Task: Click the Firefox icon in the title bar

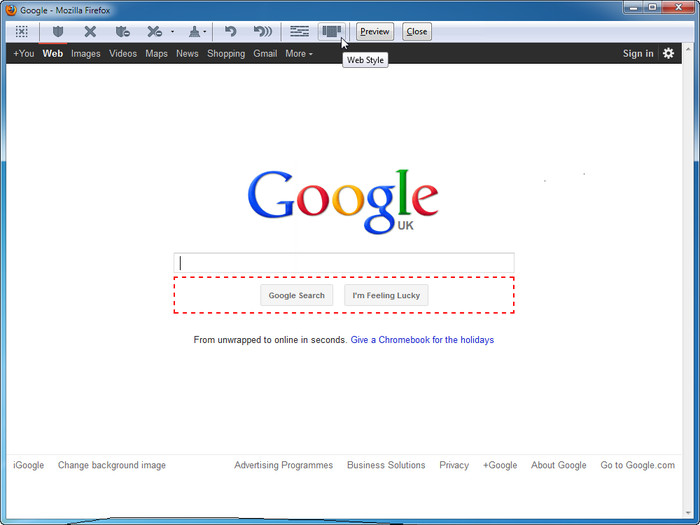Action: pyautogui.click(x=11, y=10)
